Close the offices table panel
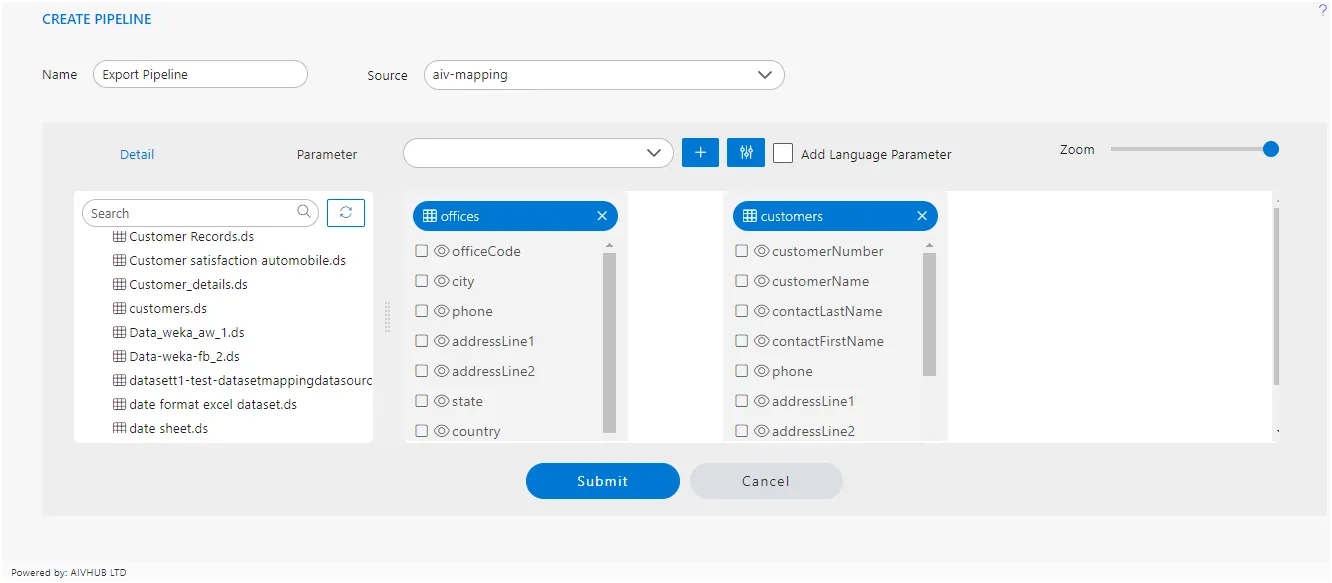Screen dimensions: 1332x583 pos(602,216)
